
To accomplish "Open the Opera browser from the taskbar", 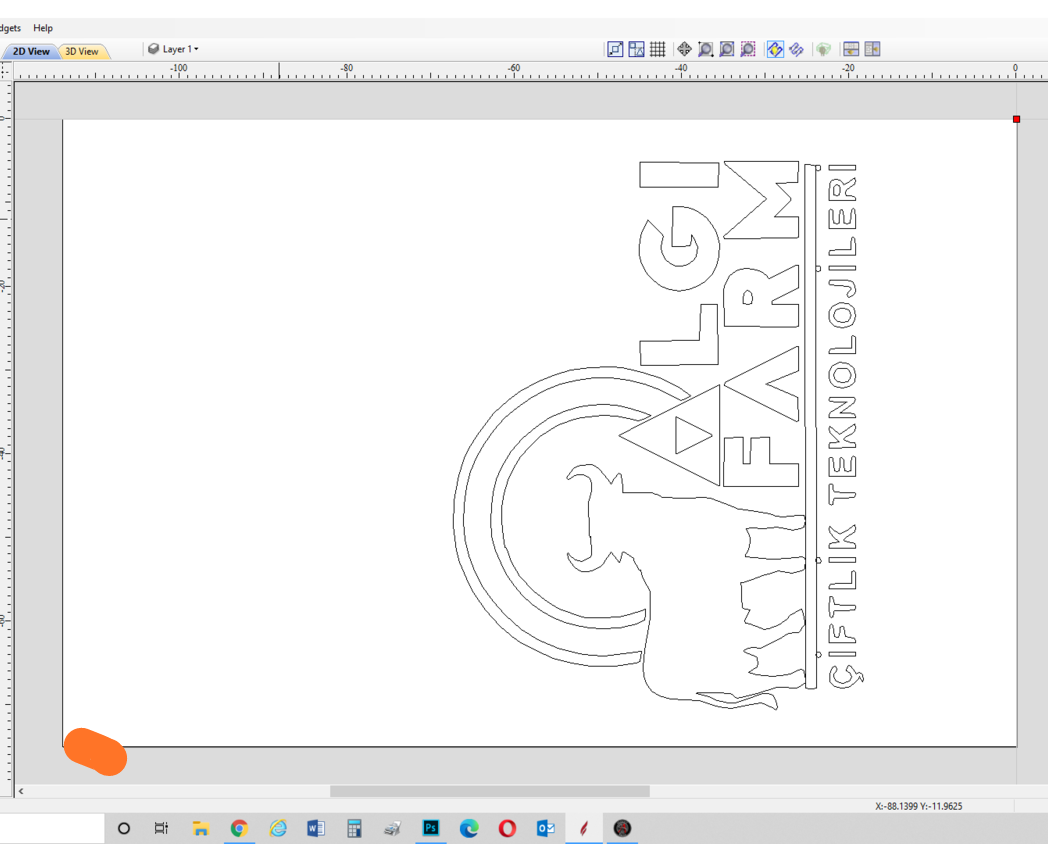I will [x=507, y=829].
